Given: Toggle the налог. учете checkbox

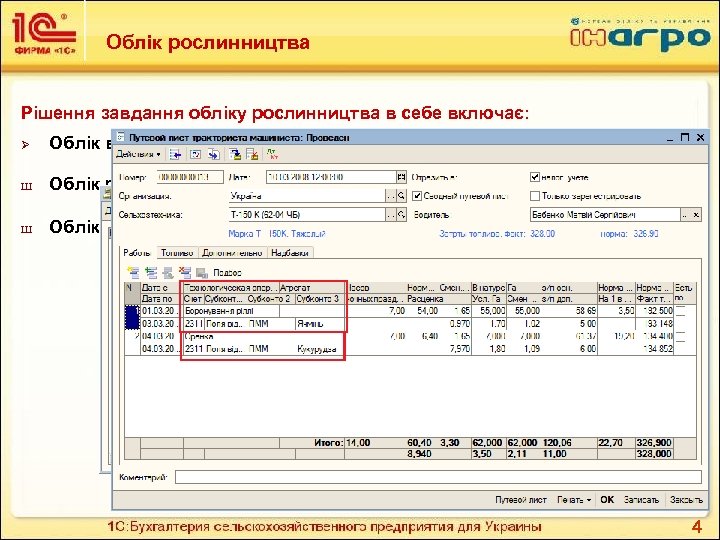Looking at the screenshot, I should [x=534, y=177].
